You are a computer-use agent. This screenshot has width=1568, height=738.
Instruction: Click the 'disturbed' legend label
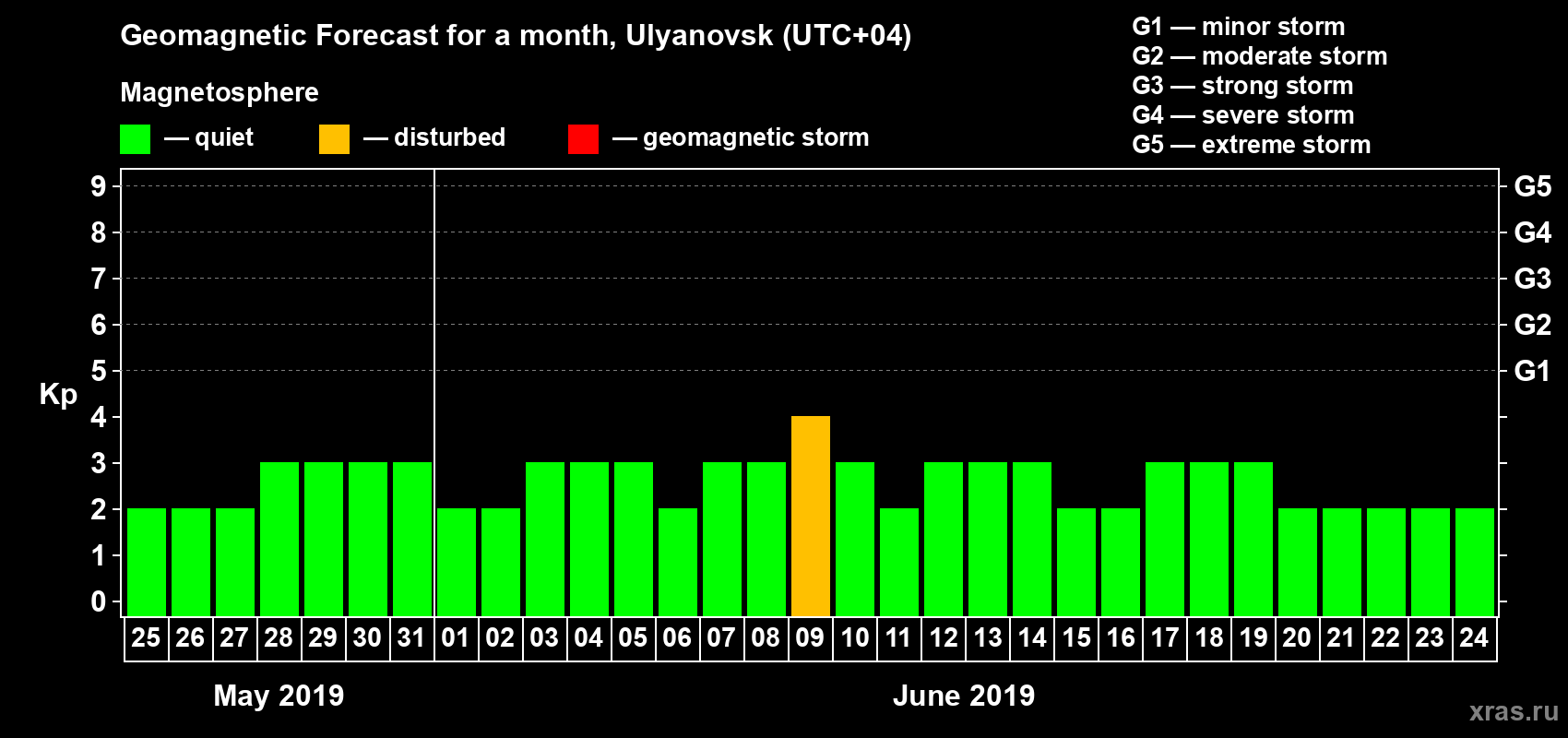pos(450,137)
